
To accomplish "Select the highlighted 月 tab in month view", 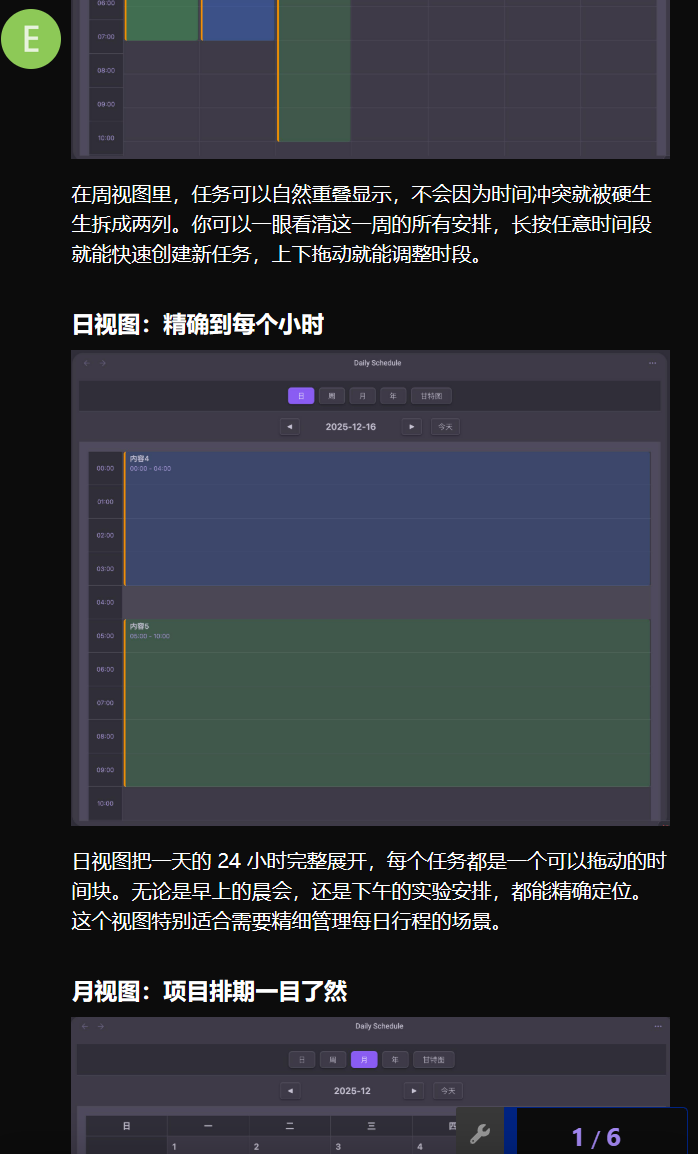I will pos(364,1060).
